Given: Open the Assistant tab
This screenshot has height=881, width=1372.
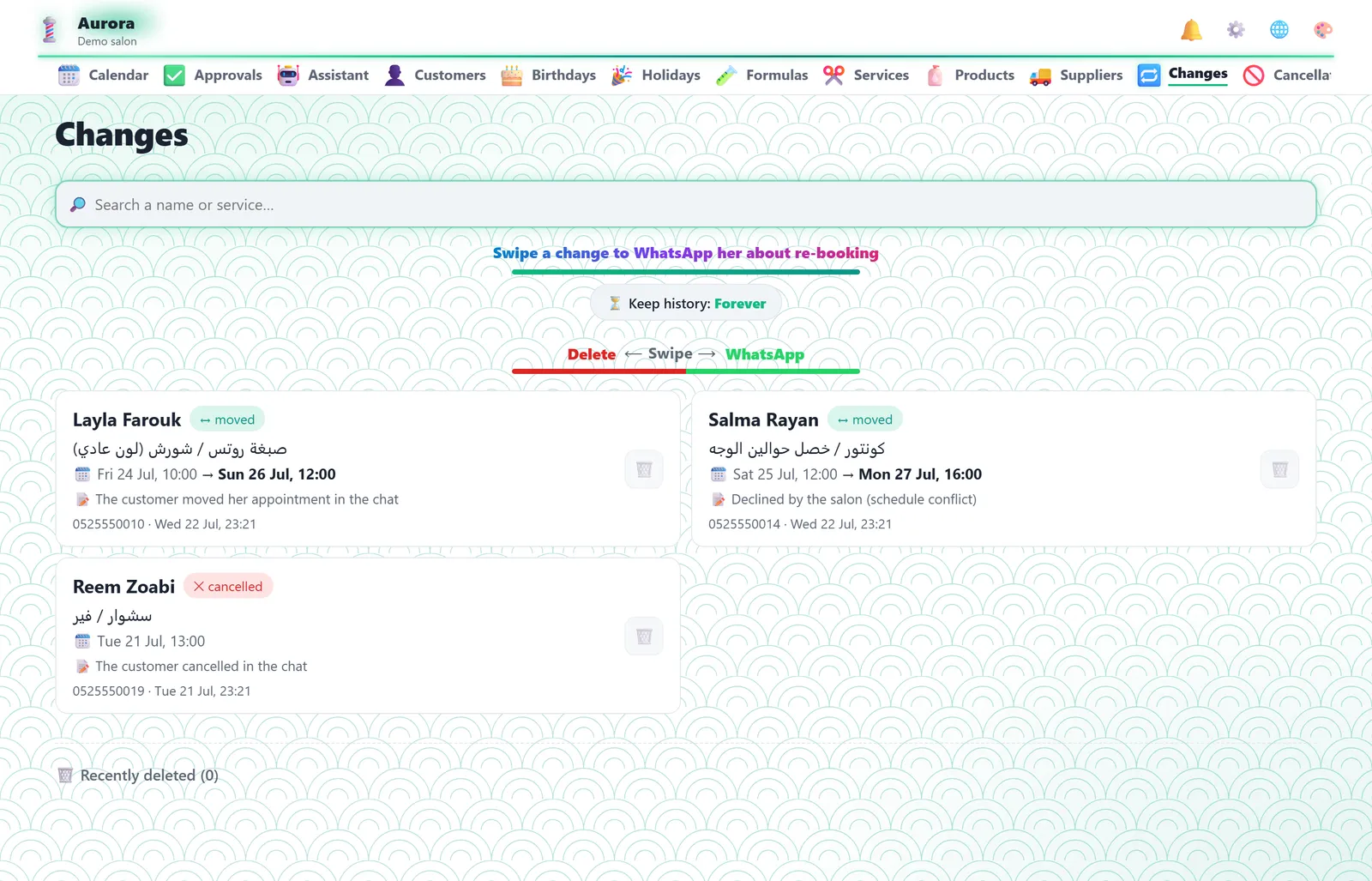Looking at the screenshot, I should pyautogui.click(x=323, y=75).
